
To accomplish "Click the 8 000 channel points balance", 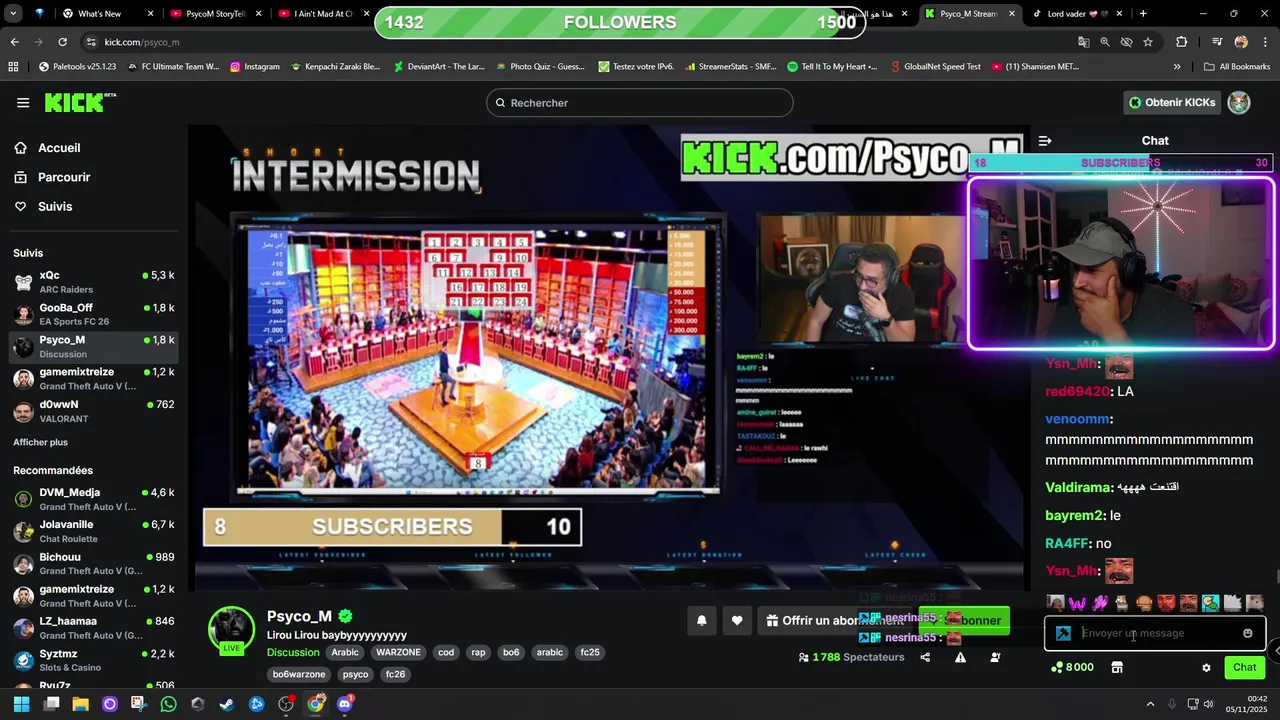I will click(x=1072, y=667).
